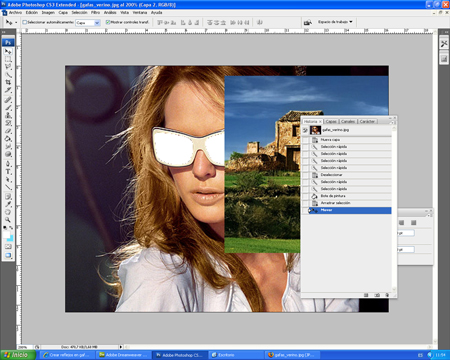
Task: Select the History Brush tool
Action: (x=8, y=123)
